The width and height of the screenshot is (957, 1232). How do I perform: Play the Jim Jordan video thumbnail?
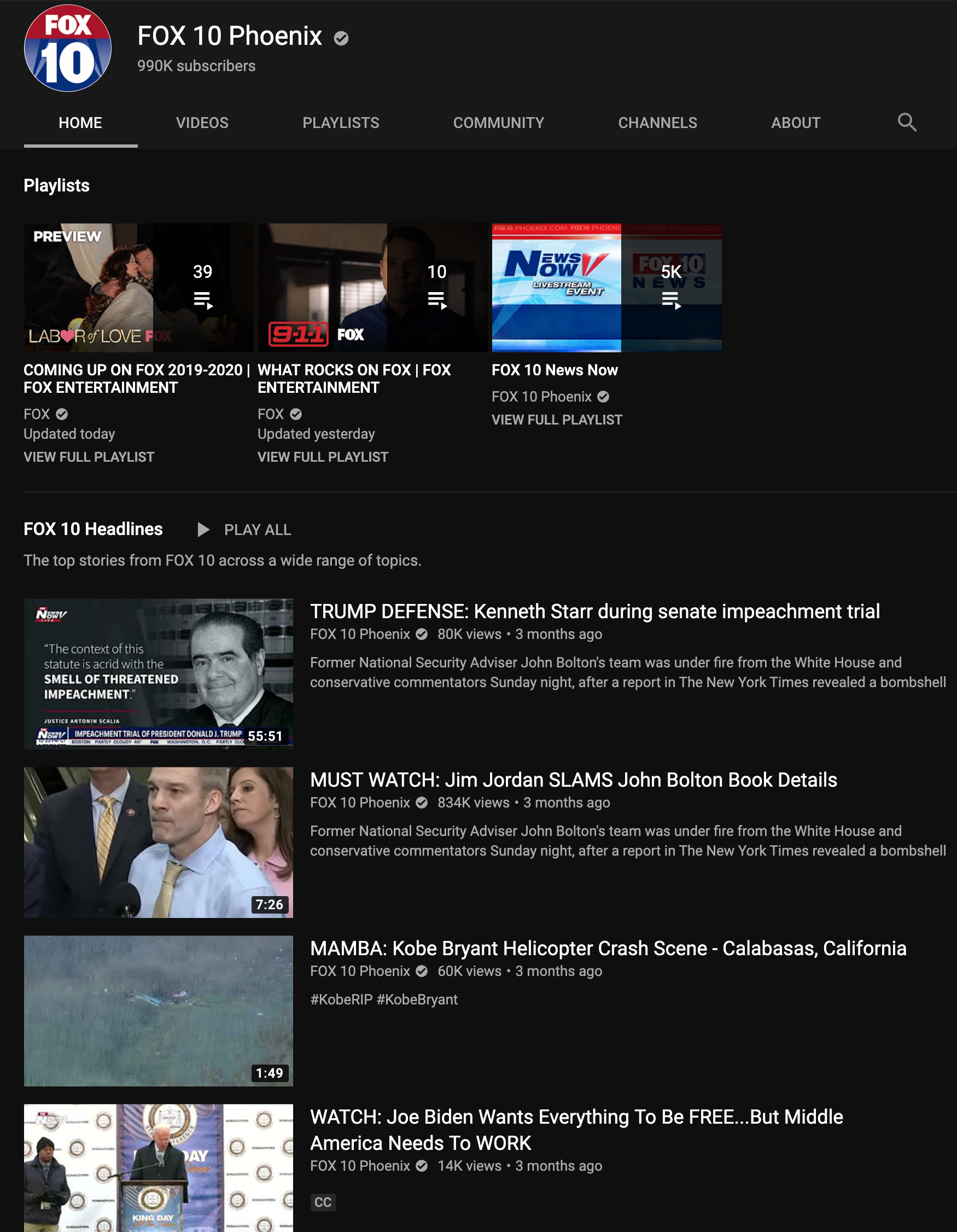(159, 842)
